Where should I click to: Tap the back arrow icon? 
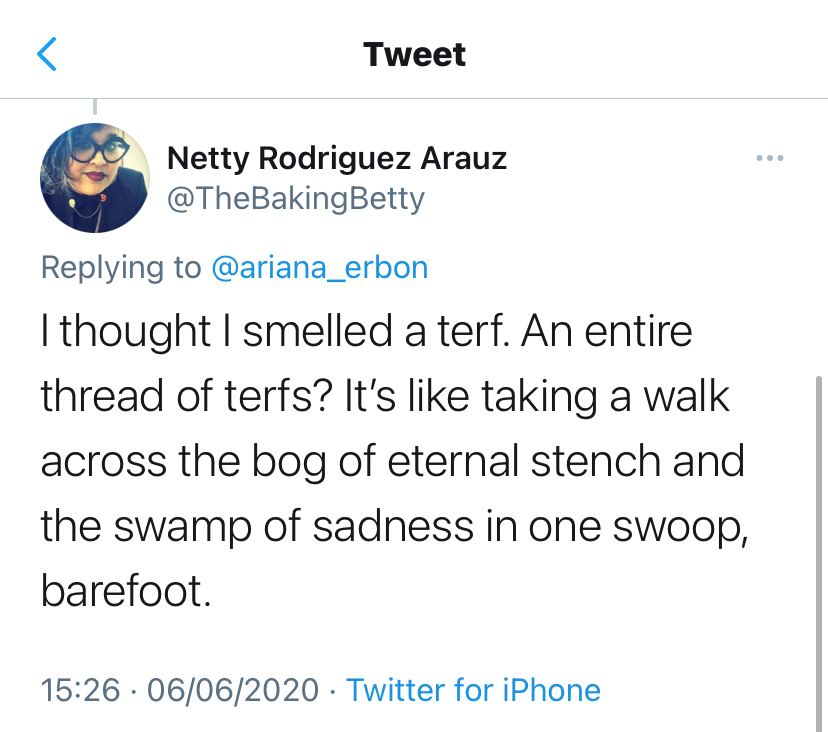point(47,53)
